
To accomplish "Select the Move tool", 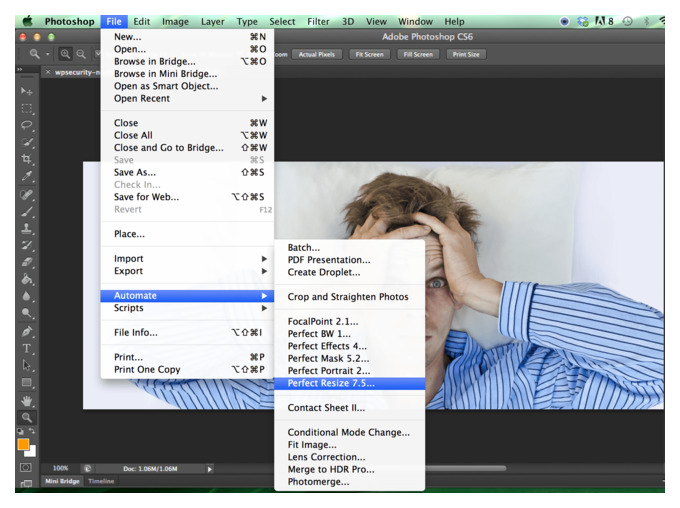I will [x=26, y=91].
